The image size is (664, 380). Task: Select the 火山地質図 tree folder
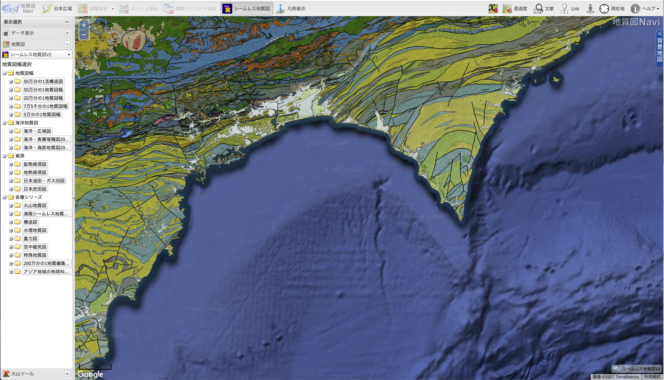pyautogui.click(x=34, y=205)
